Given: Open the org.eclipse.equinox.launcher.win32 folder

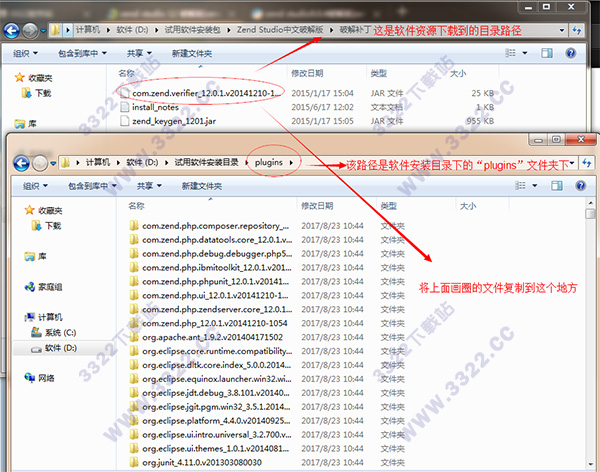Looking at the screenshot, I should [210, 379].
